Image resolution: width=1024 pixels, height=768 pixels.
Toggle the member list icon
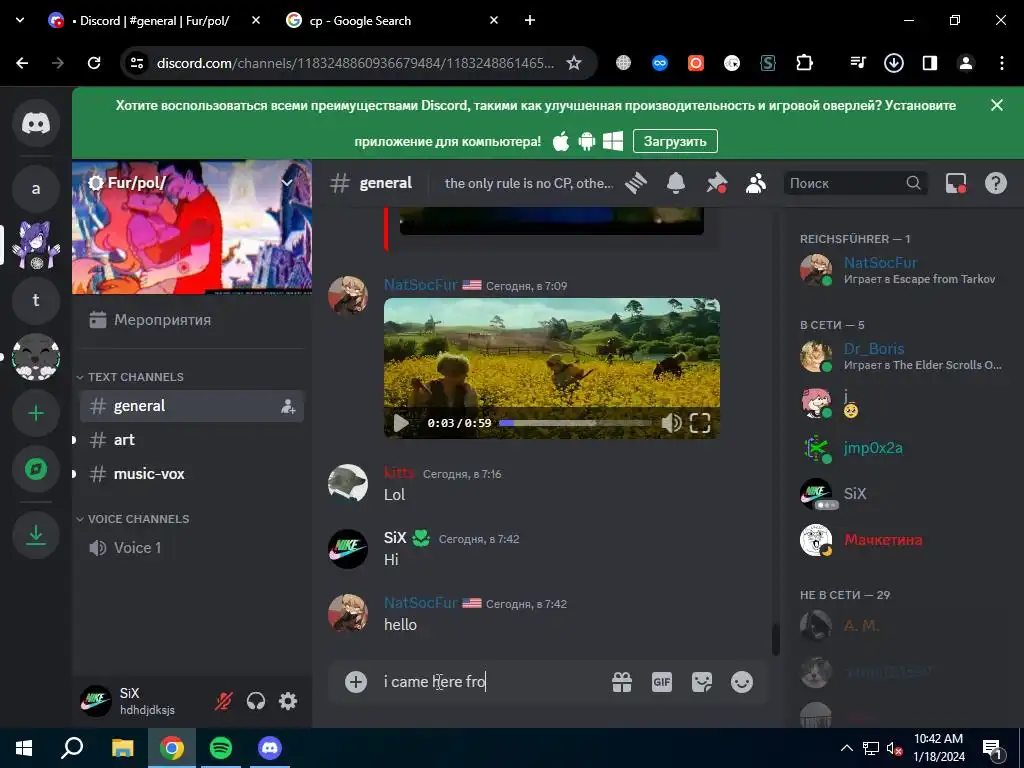(x=756, y=184)
